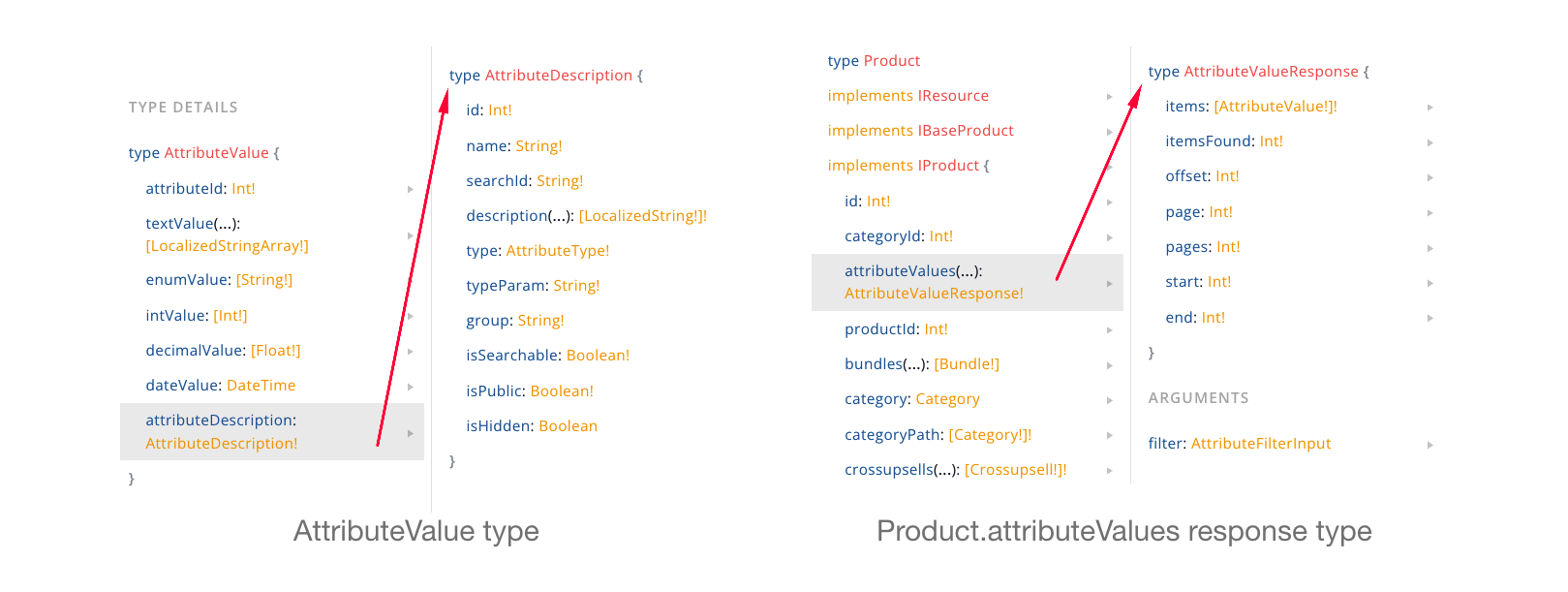Expand arrow beside filter argument
Image resolution: width=1568 pixels, height=592 pixels.
coord(1430,445)
